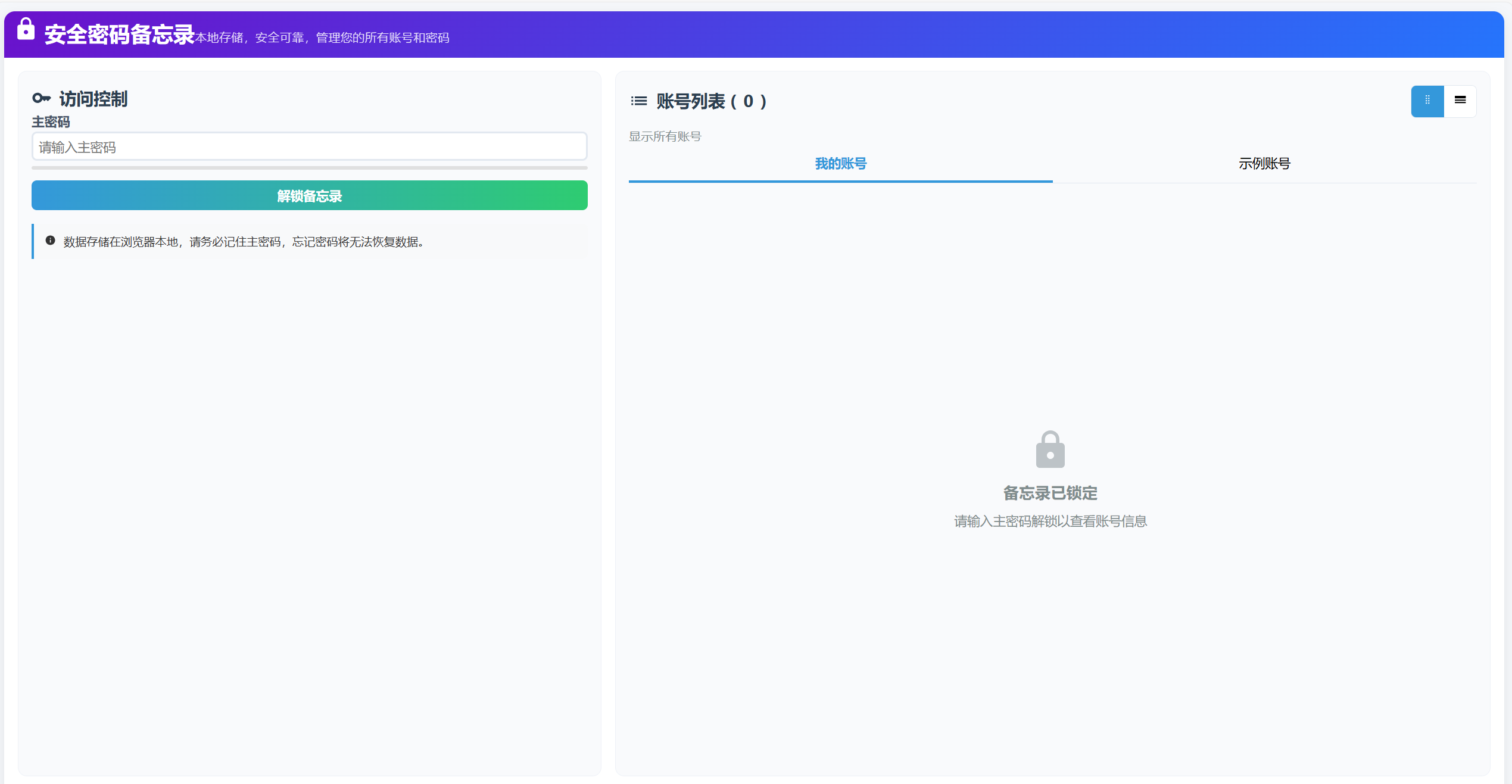Image resolution: width=1512 pixels, height=784 pixels.
Task: Click the info icon in storage notice
Action: [x=51, y=240]
